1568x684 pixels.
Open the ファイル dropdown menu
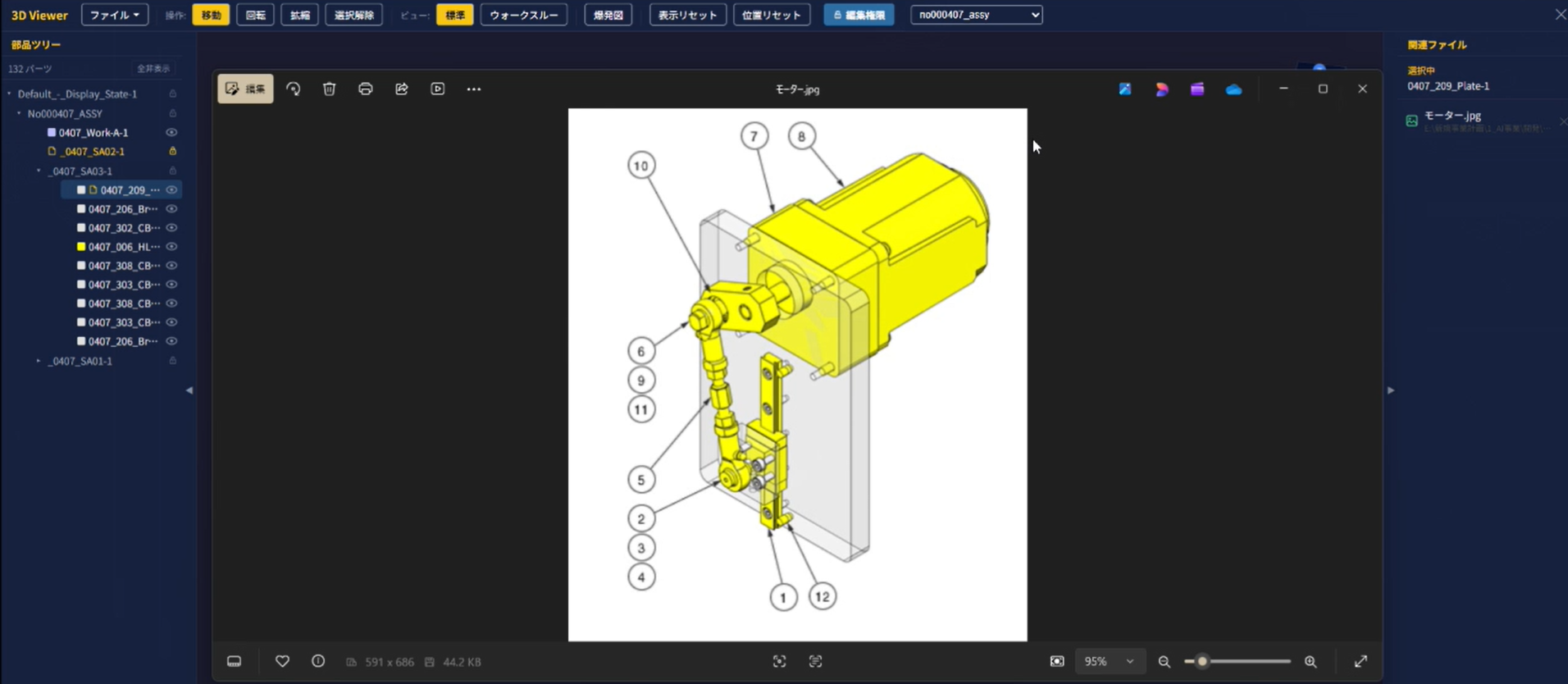[x=115, y=15]
